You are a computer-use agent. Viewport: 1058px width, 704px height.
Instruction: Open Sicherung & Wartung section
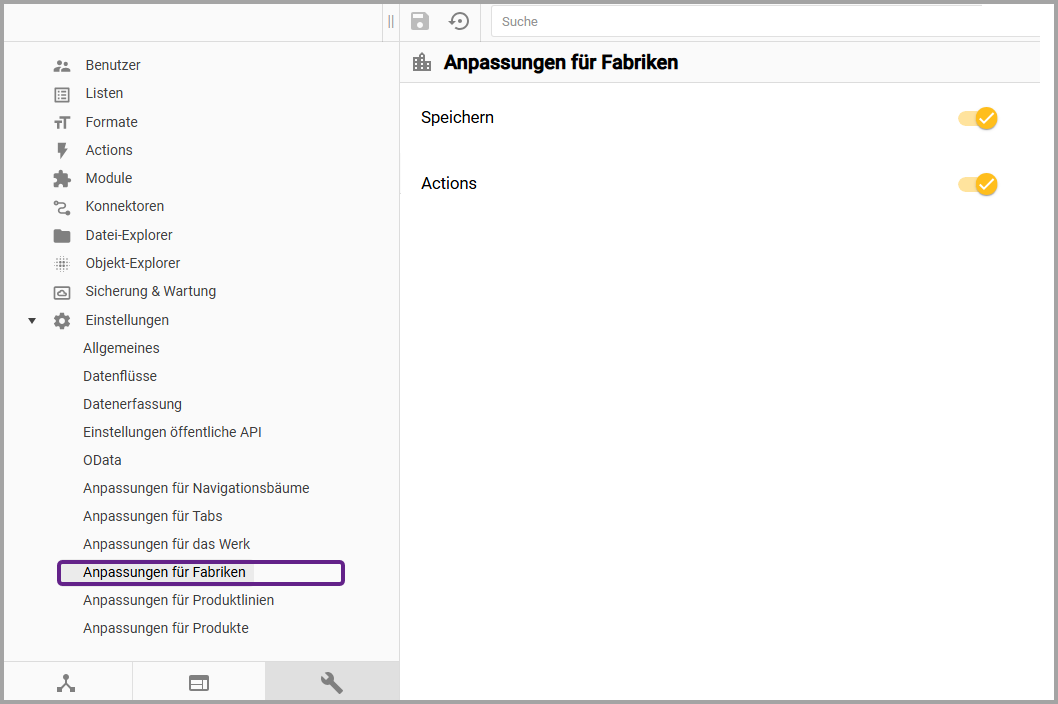(150, 291)
